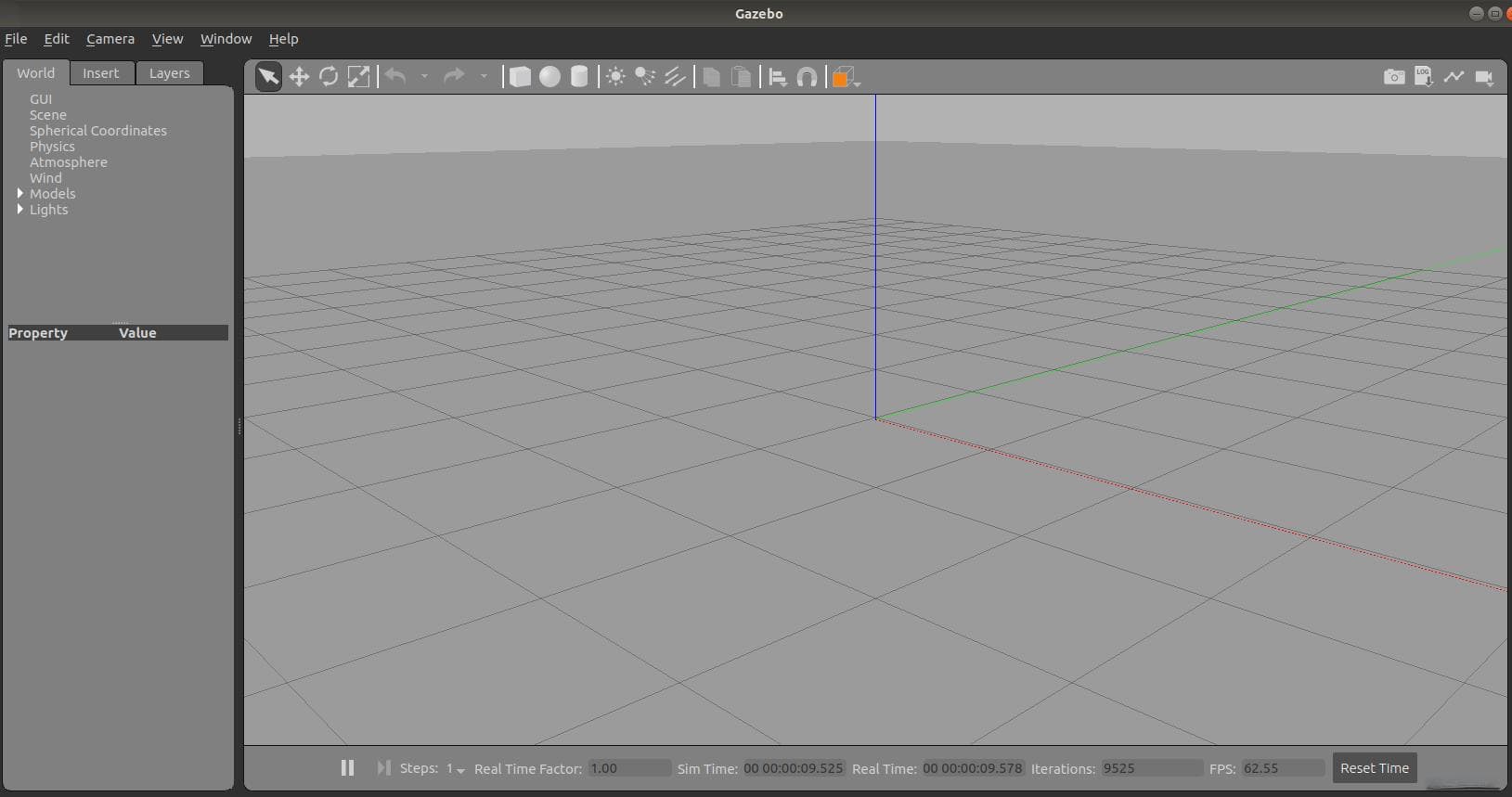
Task: Click the Property column header
Action: [38, 333]
